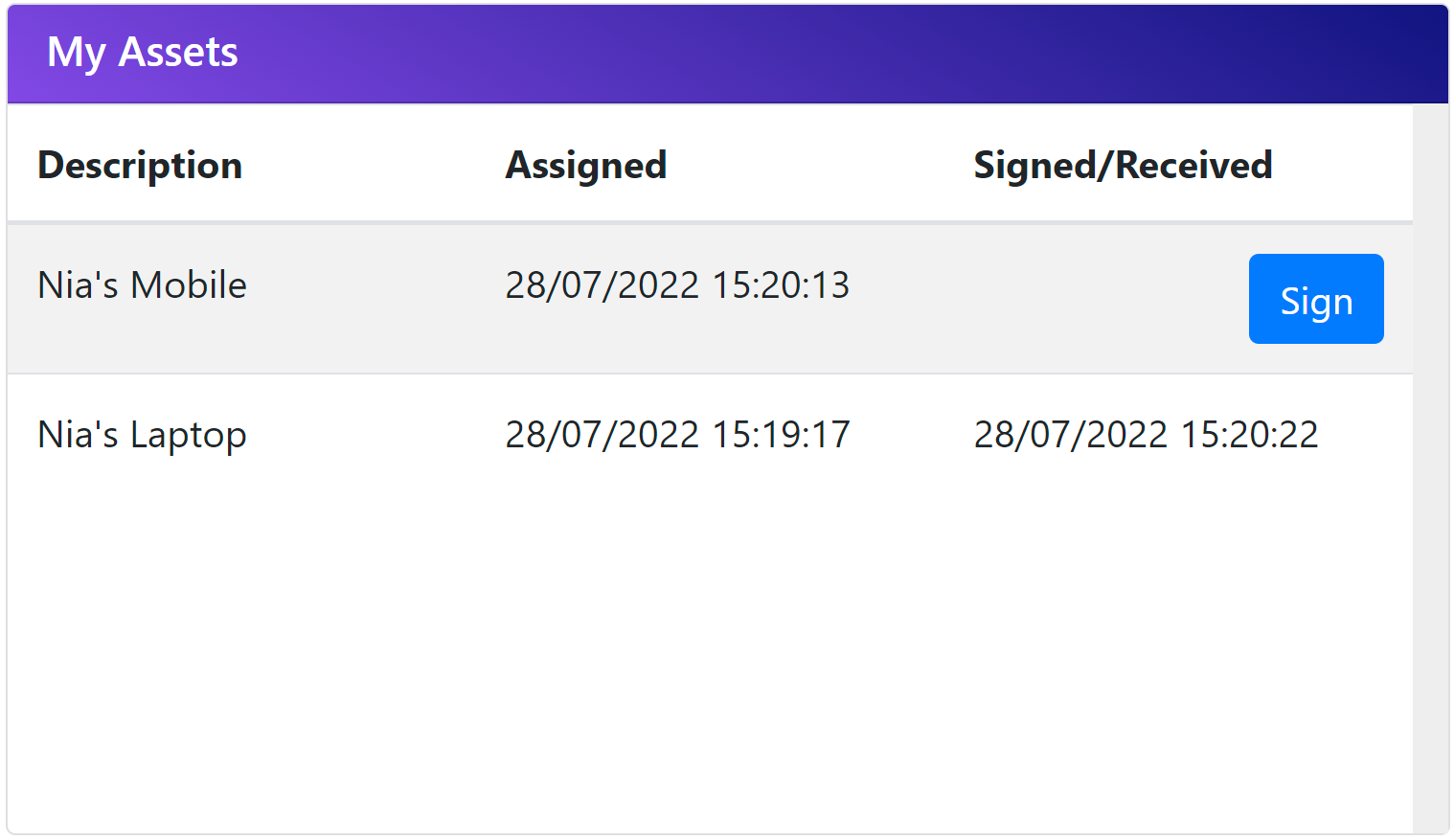The image size is (1455, 840).
Task: Click the date 28/07/2022 in Mobile row
Action: 602,285
